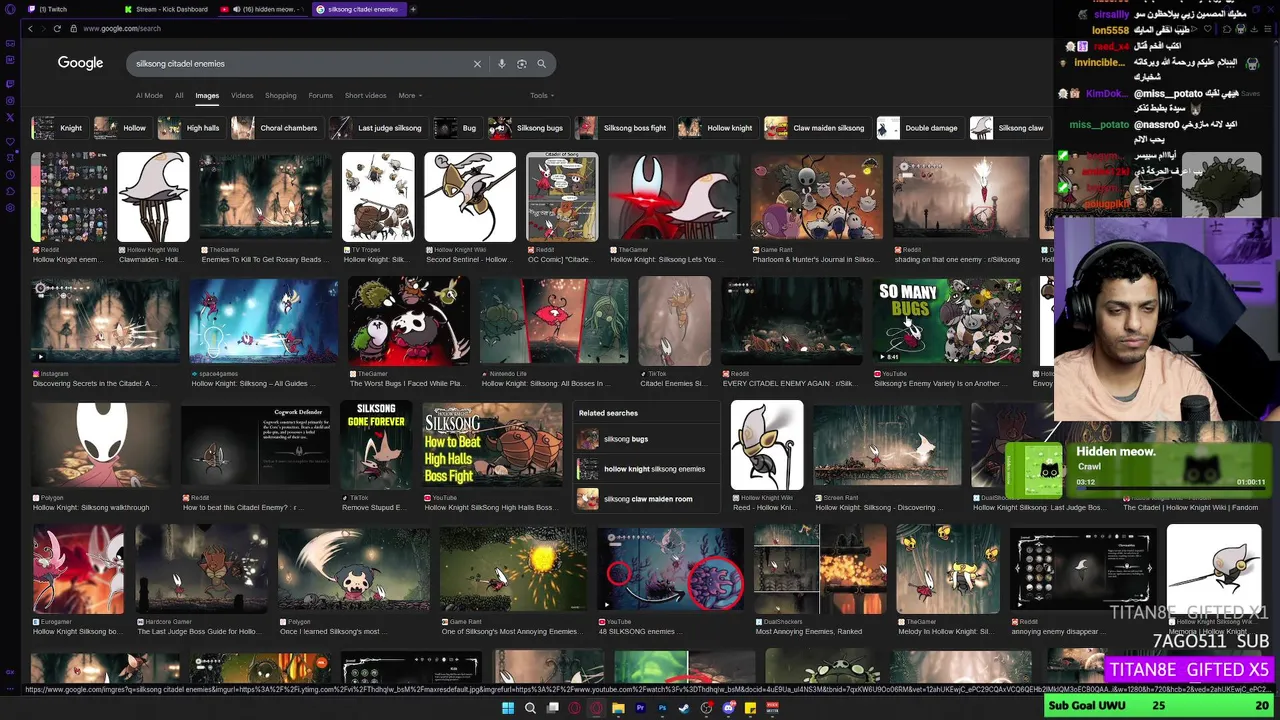Submit query with magnifier search icon

pyautogui.click(x=542, y=64)
